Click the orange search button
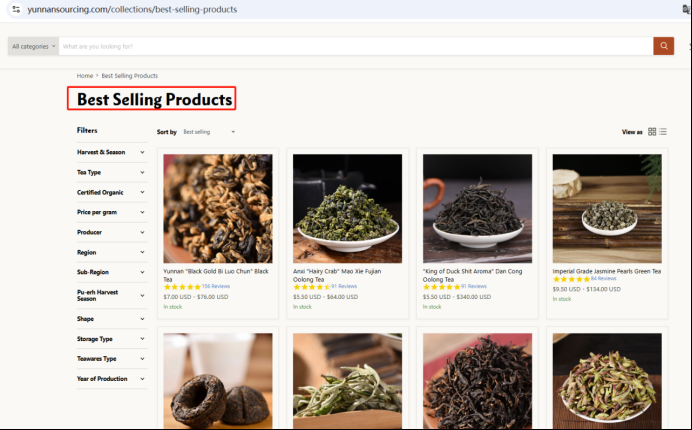The width and height of the screenshot is (692, 430). pos(663,46)
